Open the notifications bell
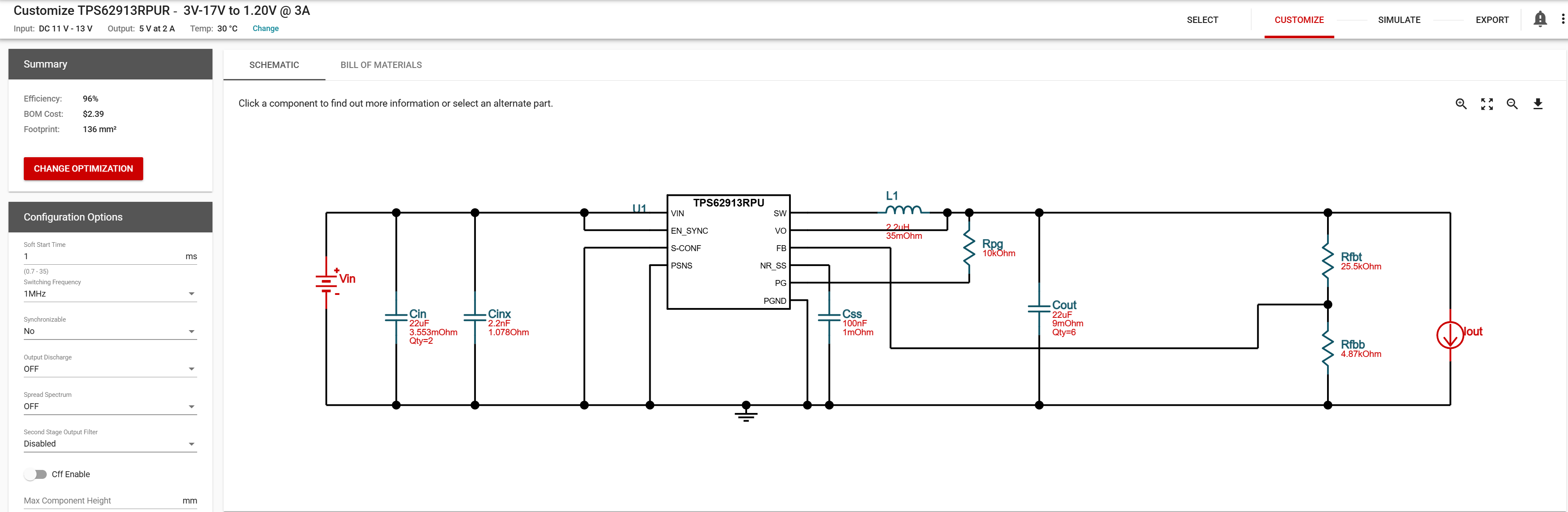Image resolution: width=1568 pixels, height=512 pixels. [1540, 20]
